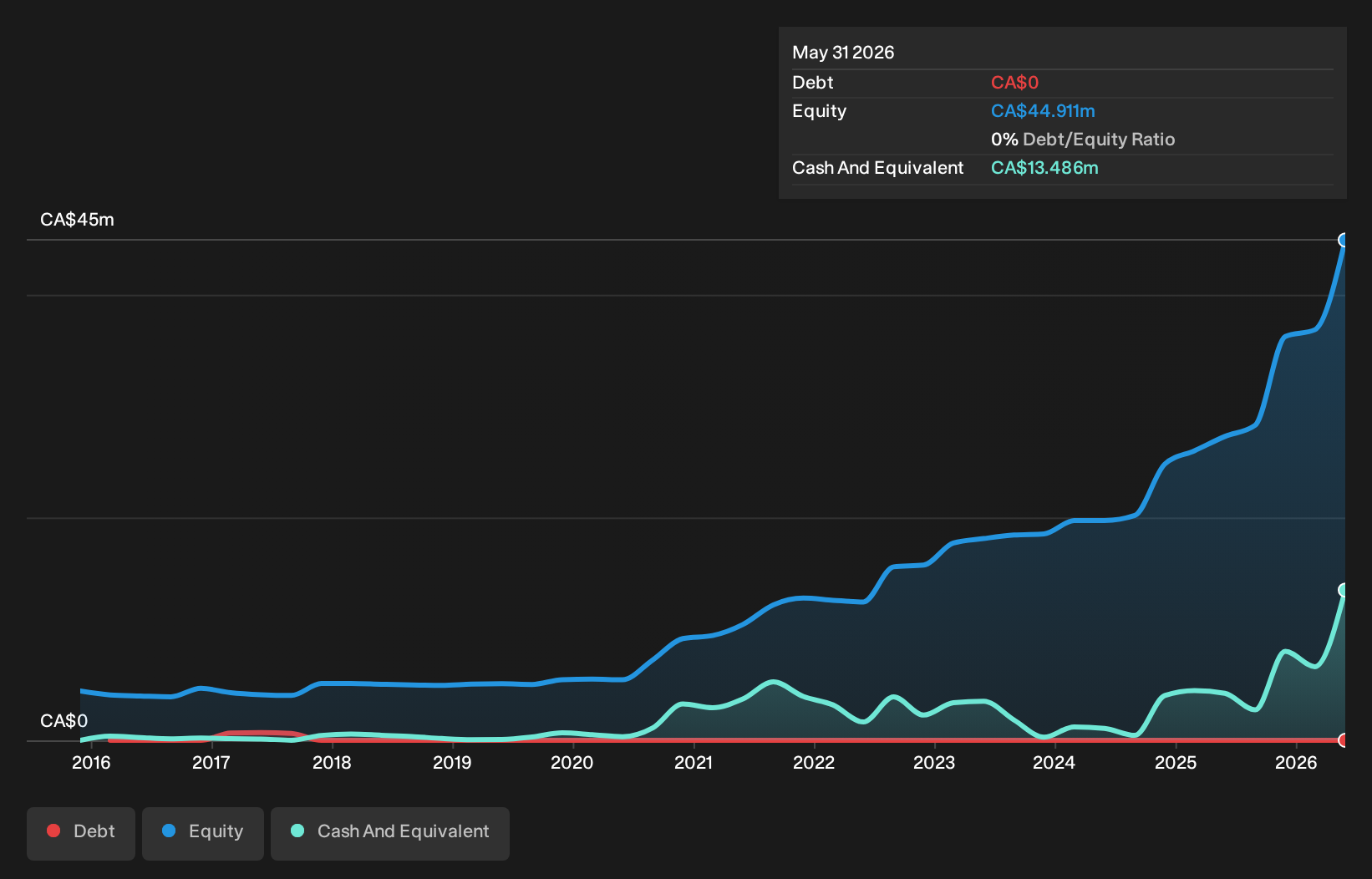Click the 2017 x-axis label
The height and width of the screenshot is (879, 1372).
(211, 762)
